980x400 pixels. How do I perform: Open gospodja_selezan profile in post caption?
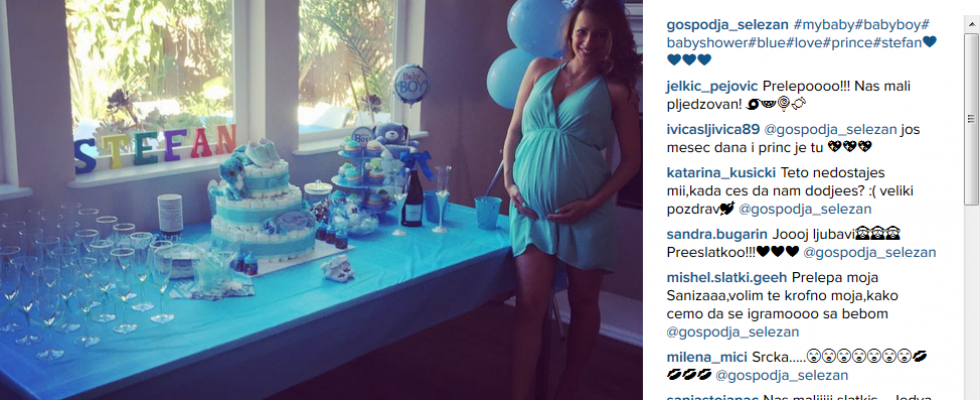(x=728, y=25)
